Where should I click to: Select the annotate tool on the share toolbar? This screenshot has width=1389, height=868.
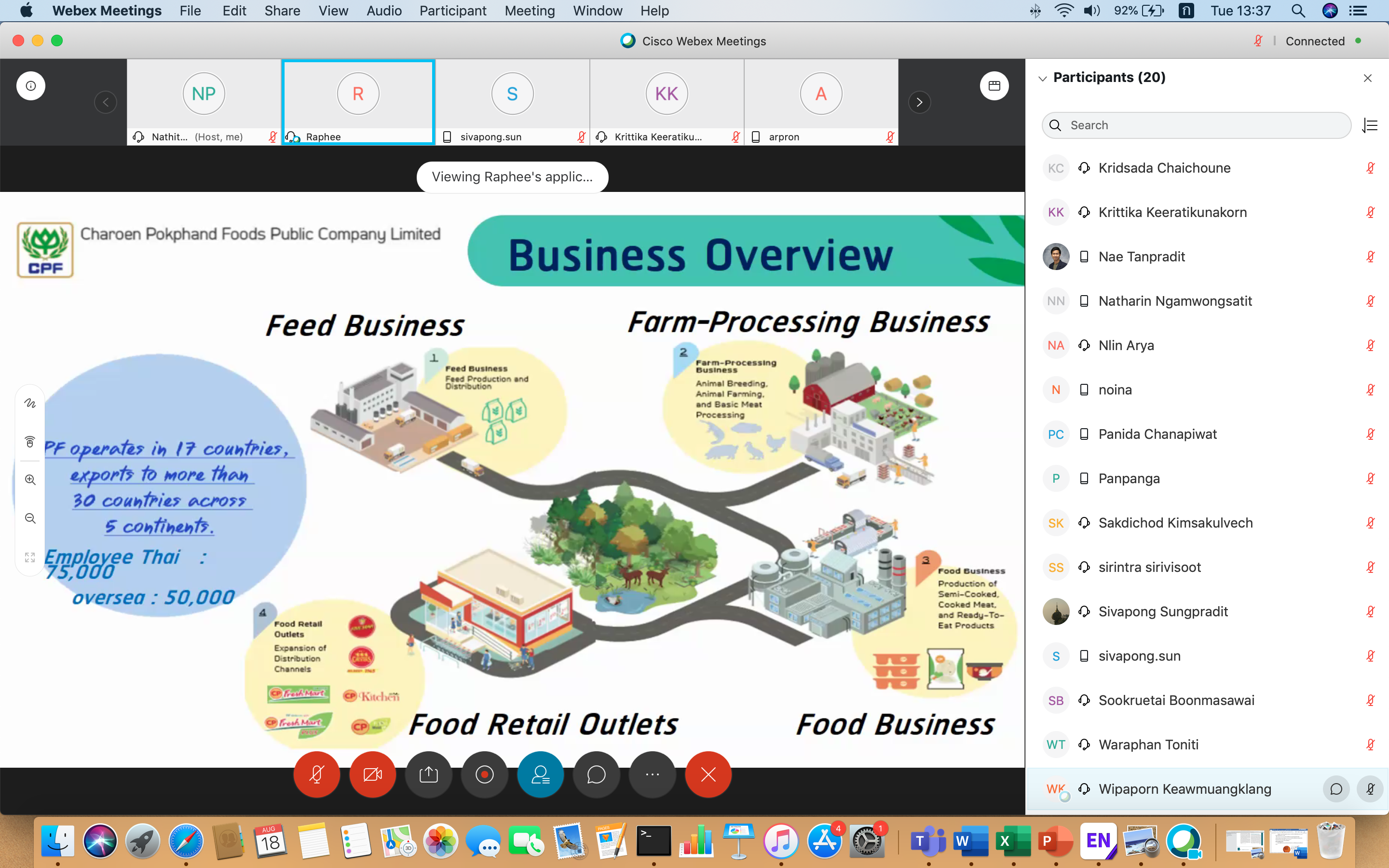tap(30, 404)
